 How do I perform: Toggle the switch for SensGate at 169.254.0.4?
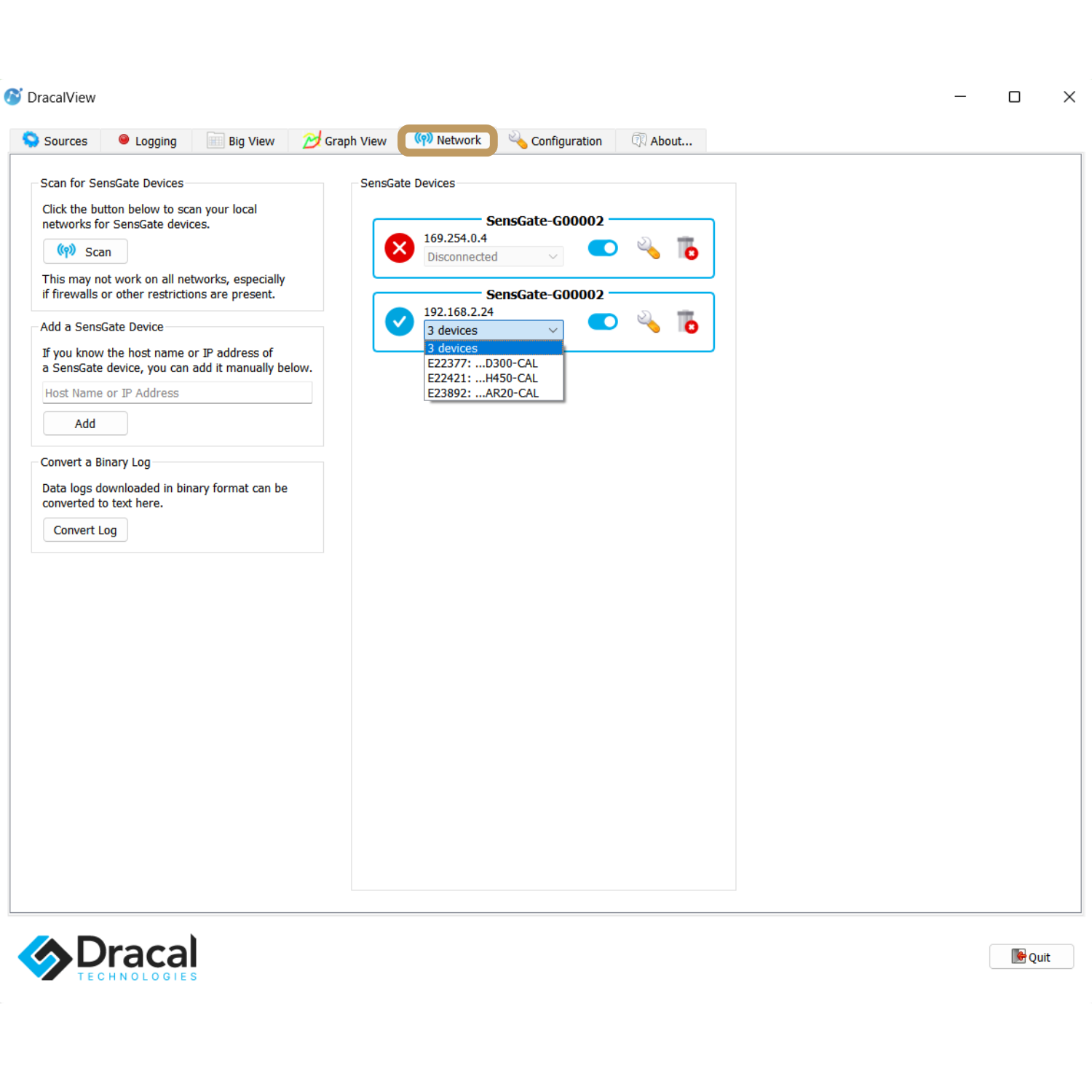coord(603,248)
